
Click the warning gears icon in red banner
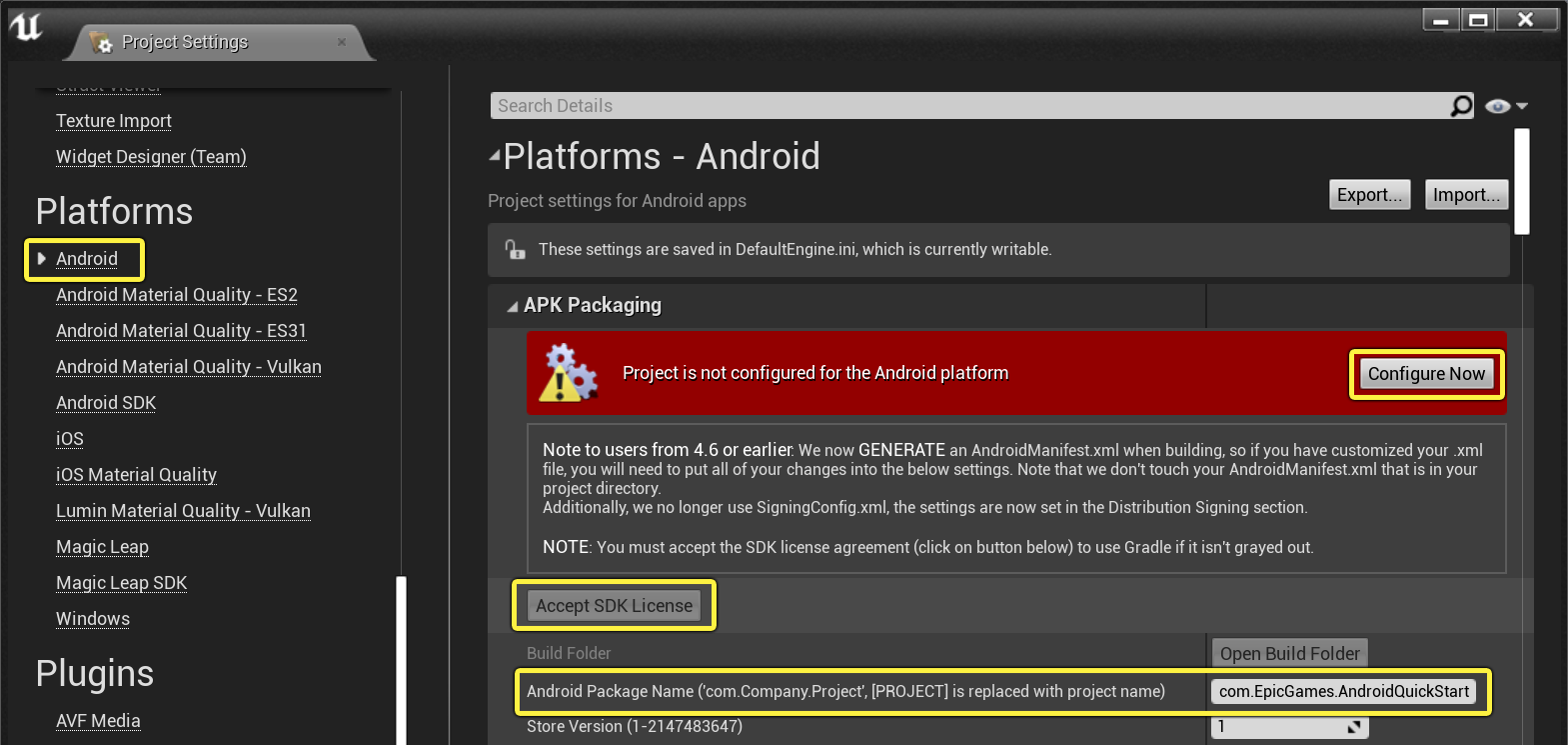(568, 373)
